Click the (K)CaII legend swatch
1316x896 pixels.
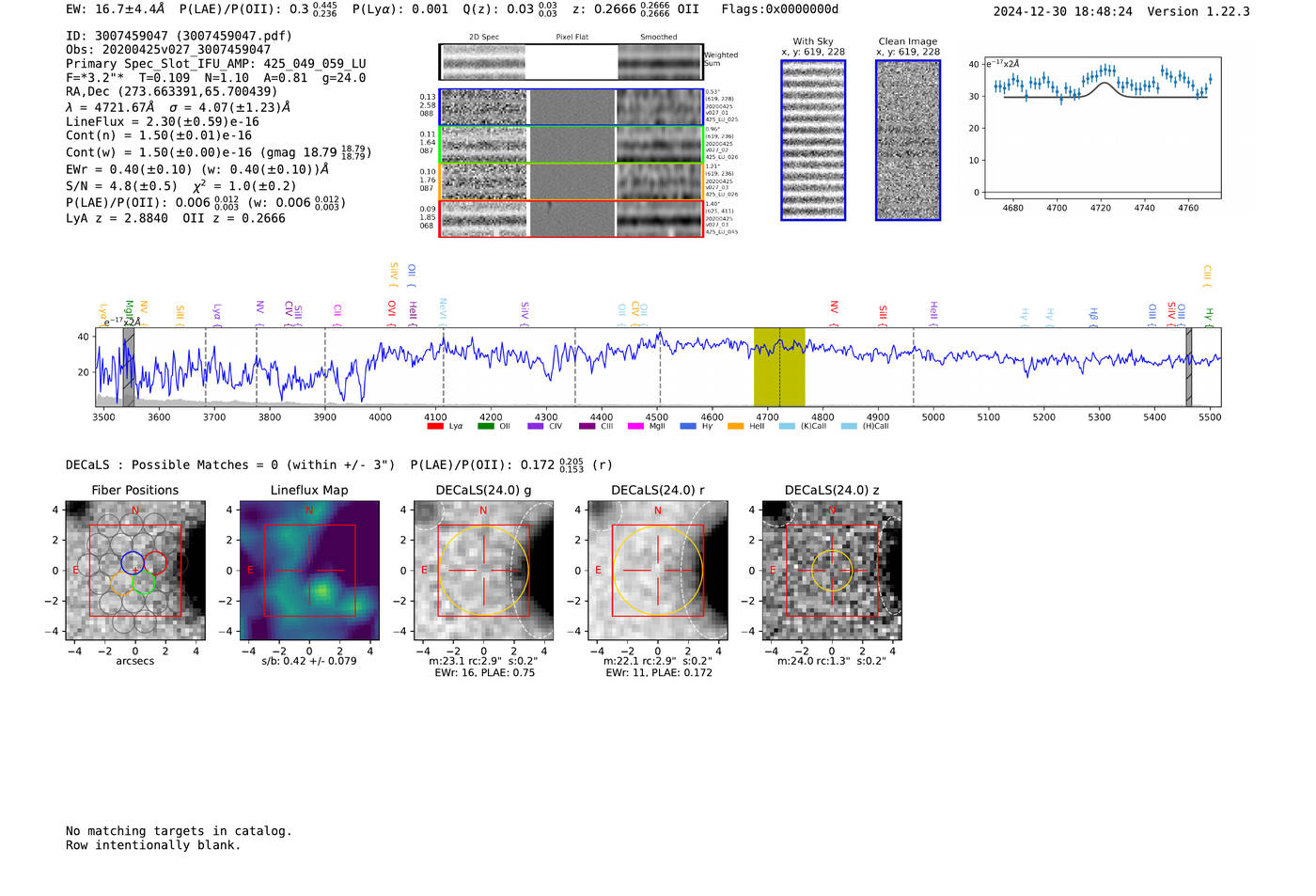click(787, 426)
